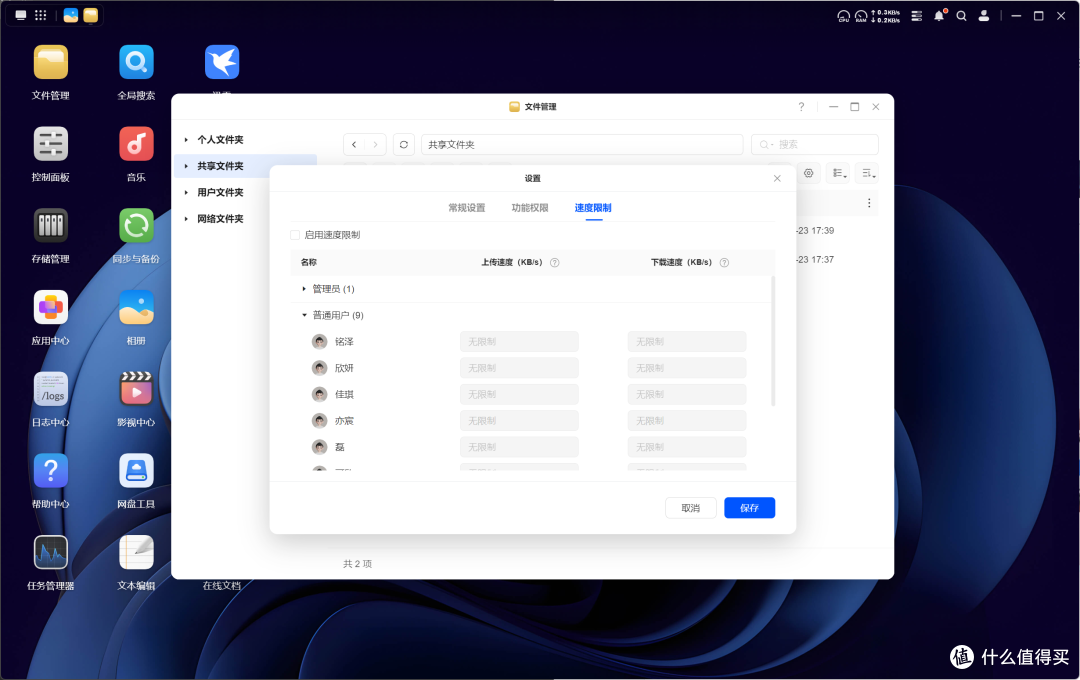Click the 保存 button
Image resolution: width=1080 pixels, height=680 pixels.
749,508
